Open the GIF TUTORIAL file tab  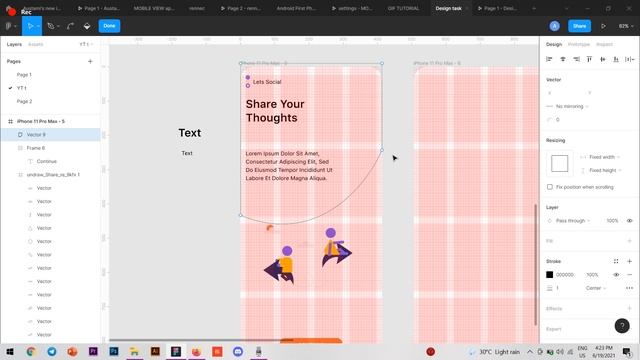(403, 8)
